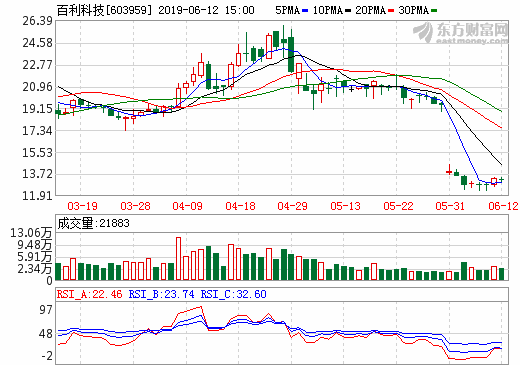Click the RSI_A:22.46 indicator value
The height and width of the screenshot is (365, 520).
(x=90, y=294)
